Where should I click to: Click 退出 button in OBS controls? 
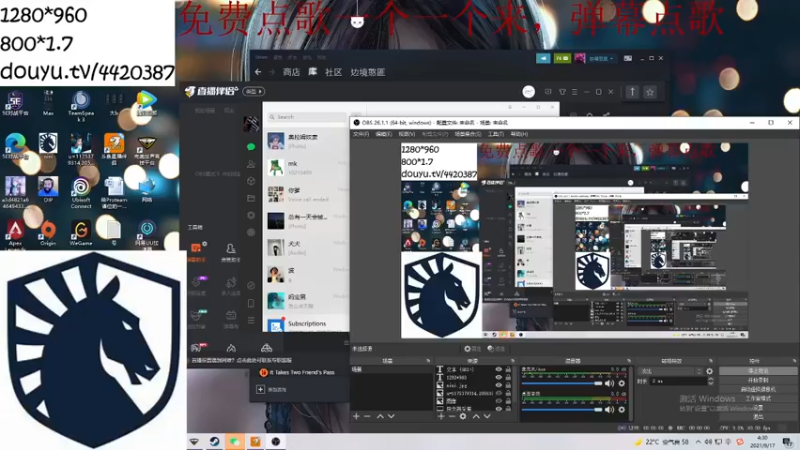tap(758, 417)
